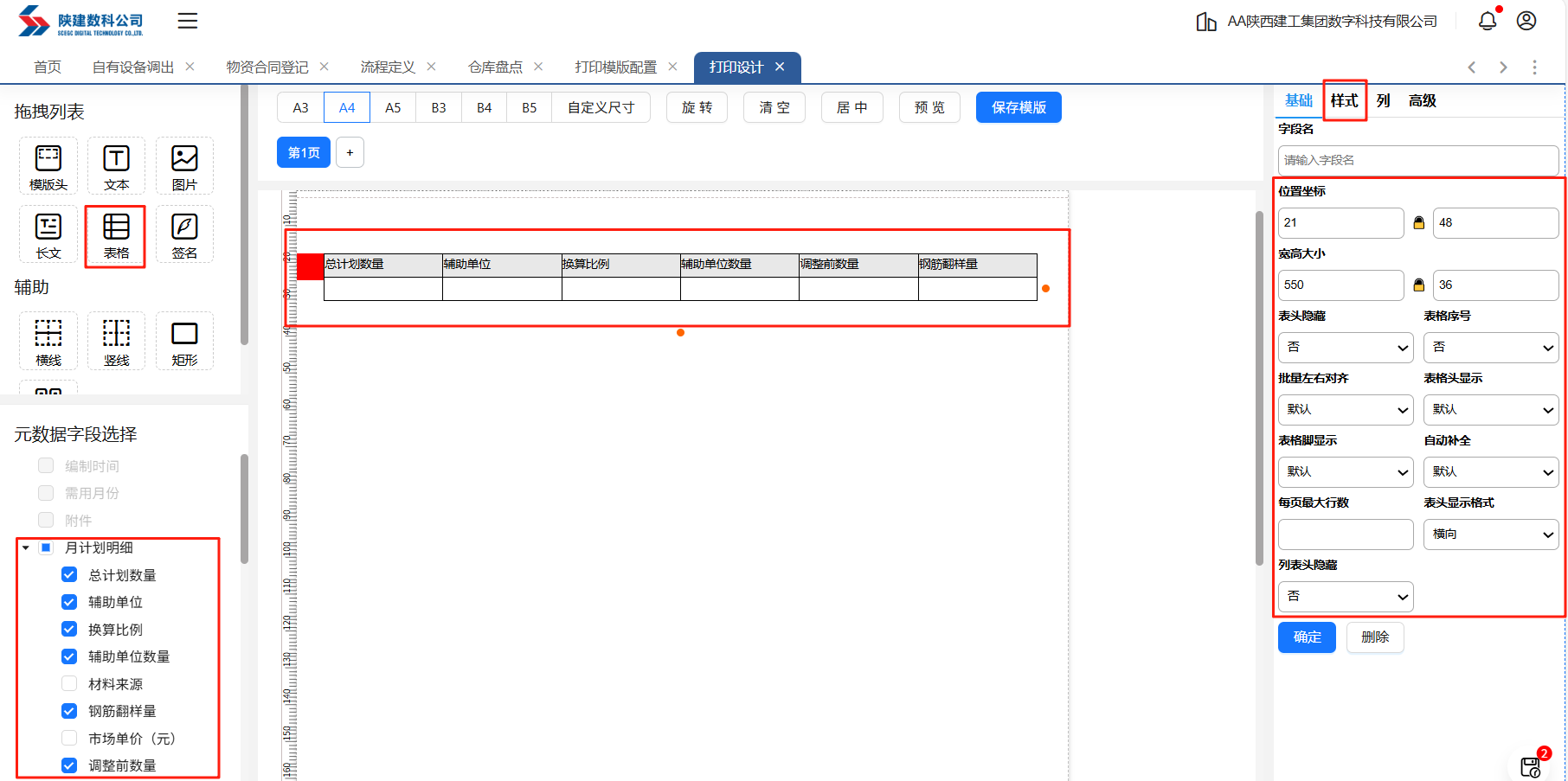Select the 横线 horizontal line icon

48,341
